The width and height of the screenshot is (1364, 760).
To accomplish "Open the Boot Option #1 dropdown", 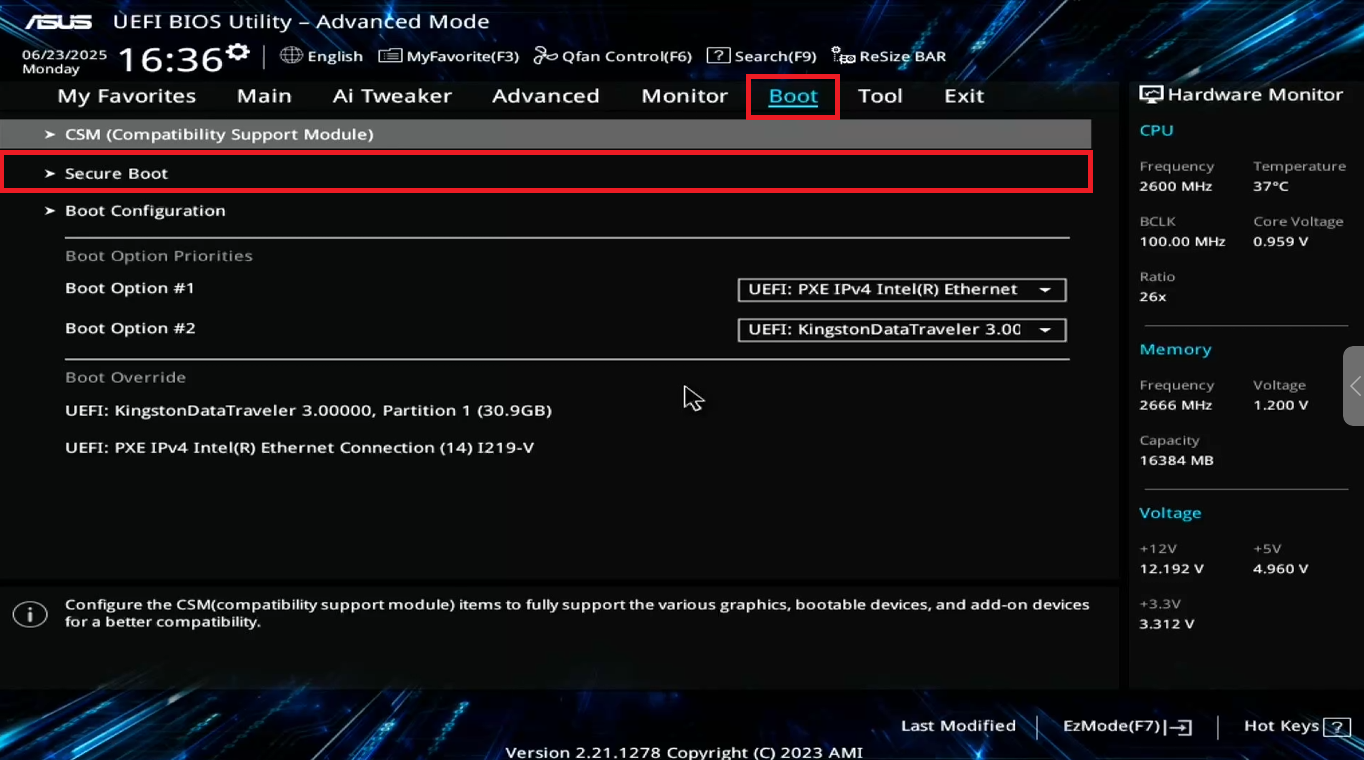I will click(901, 290).
